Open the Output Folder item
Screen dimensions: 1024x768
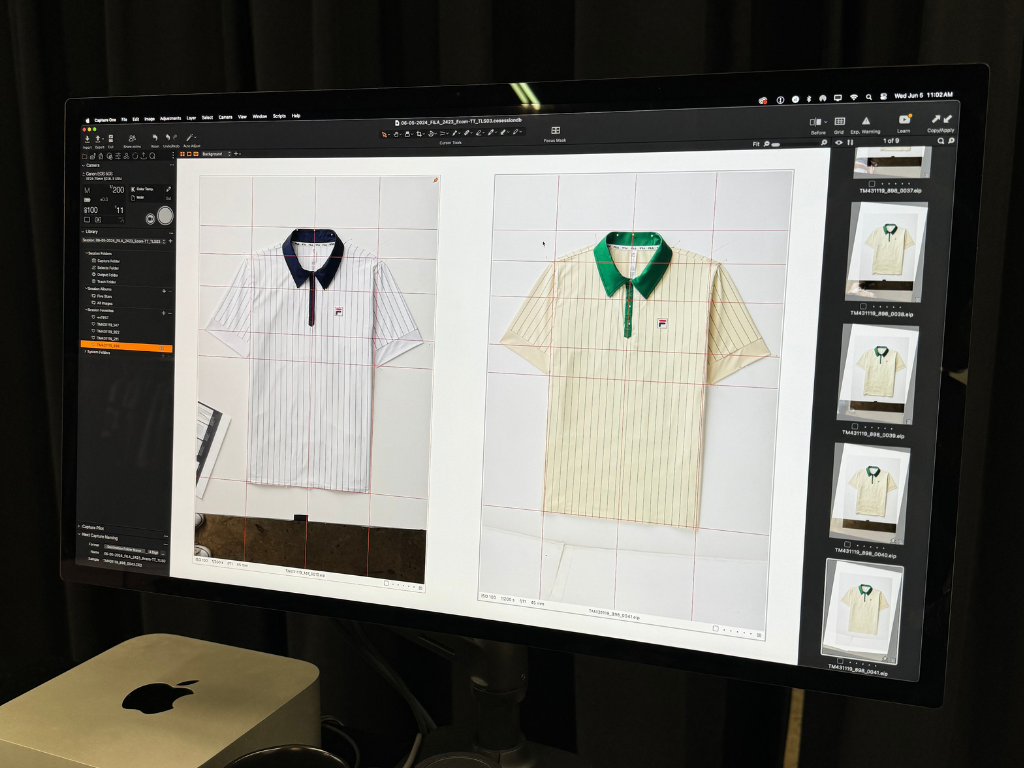tap(106, 275)
